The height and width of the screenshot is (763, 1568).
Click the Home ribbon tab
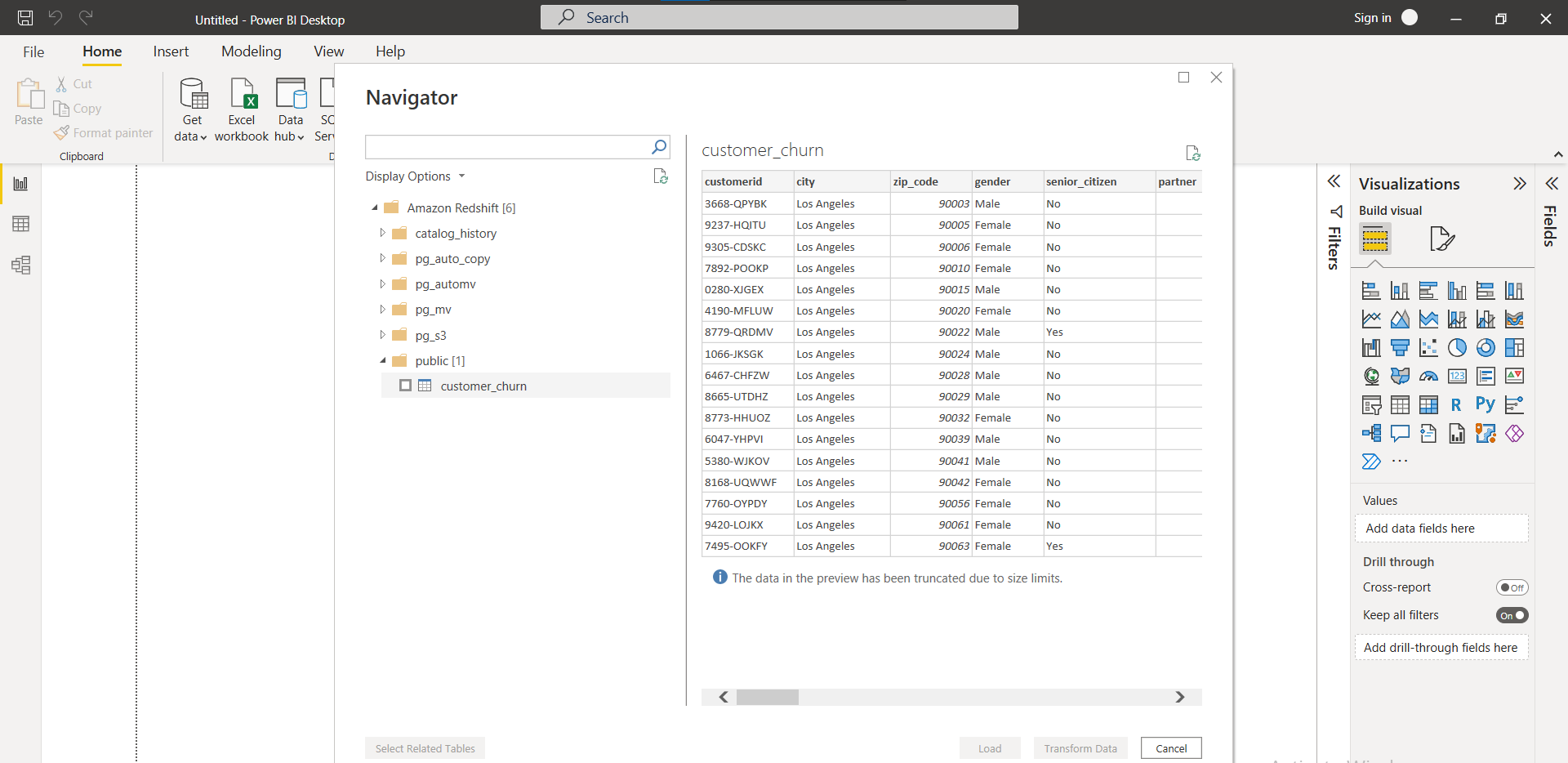(102, 51)
